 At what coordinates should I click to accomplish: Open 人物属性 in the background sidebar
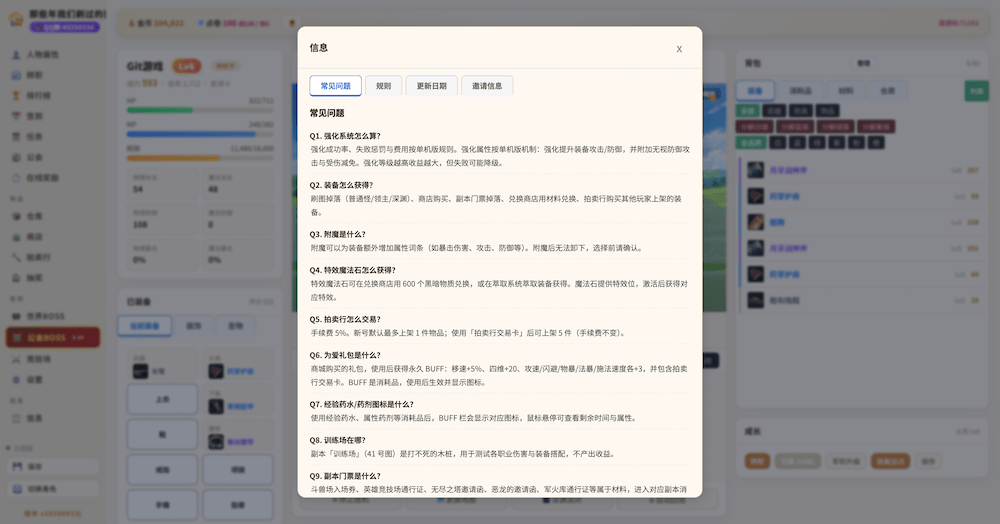(x=42, y=55)
